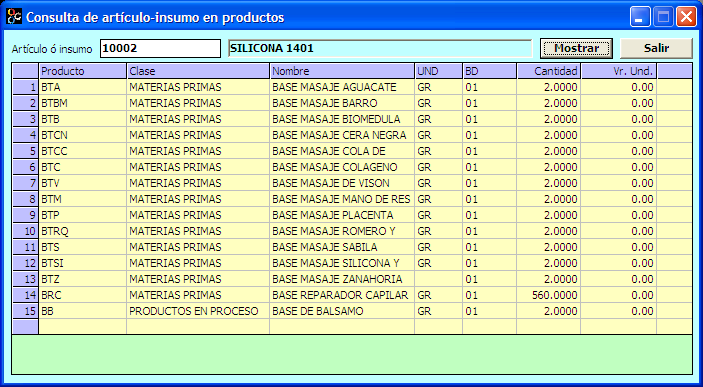The image size is (703, 387).
Task: Click the cell BASE MASAJE AGUACATE
Action: (x=342, y=87)
